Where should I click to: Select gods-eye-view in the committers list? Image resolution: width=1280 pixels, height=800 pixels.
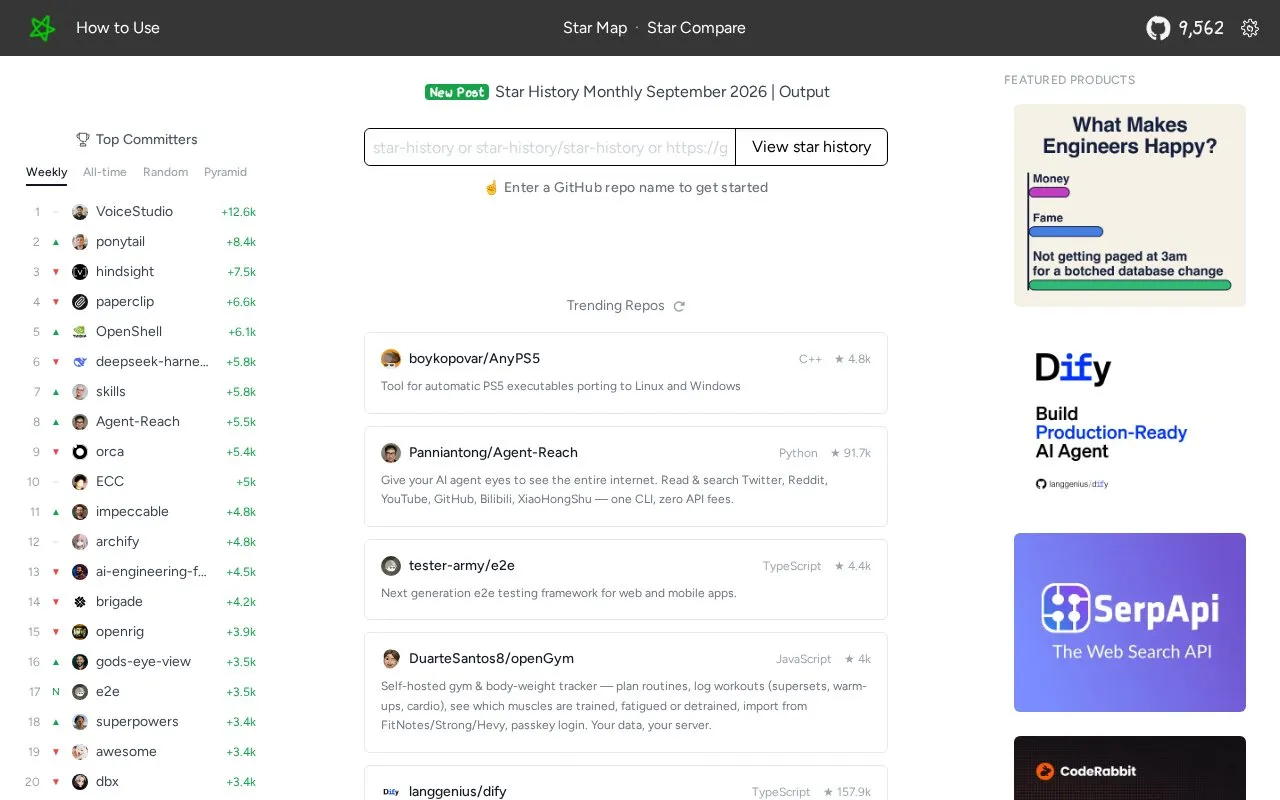[x=143, y=662]
